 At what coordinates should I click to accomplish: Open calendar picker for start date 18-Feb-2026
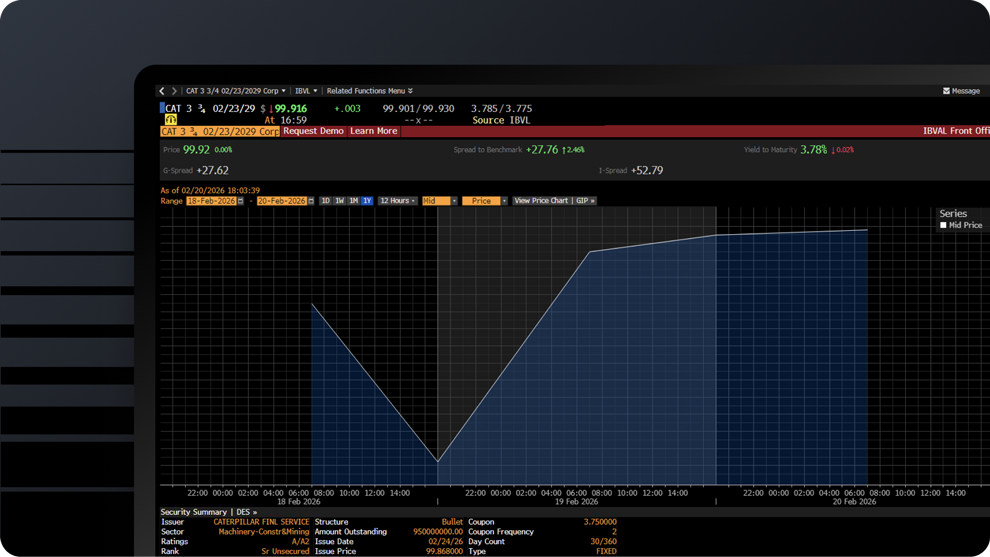tap(241, 201)
